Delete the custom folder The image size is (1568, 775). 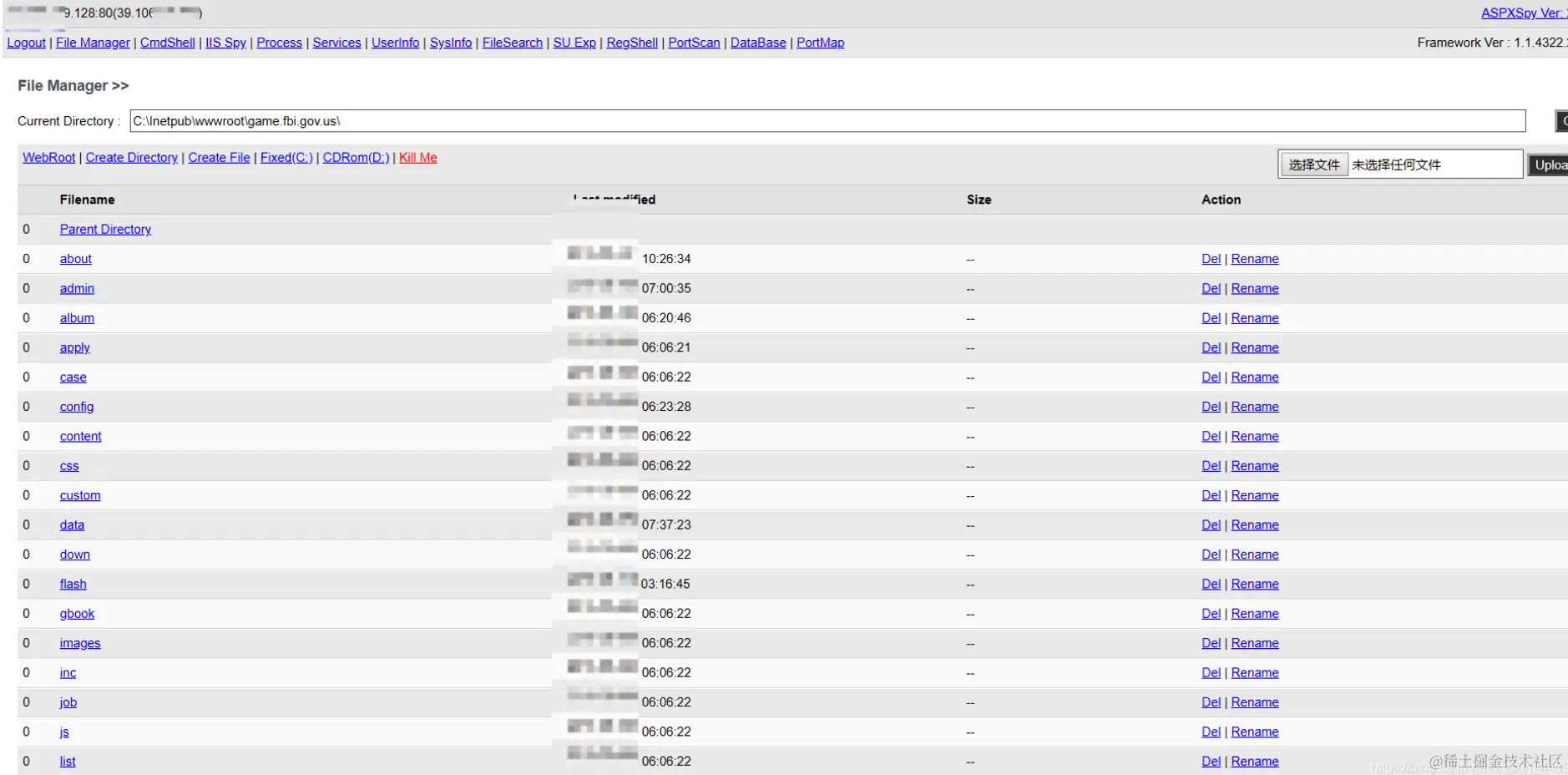pos(1211,495)
